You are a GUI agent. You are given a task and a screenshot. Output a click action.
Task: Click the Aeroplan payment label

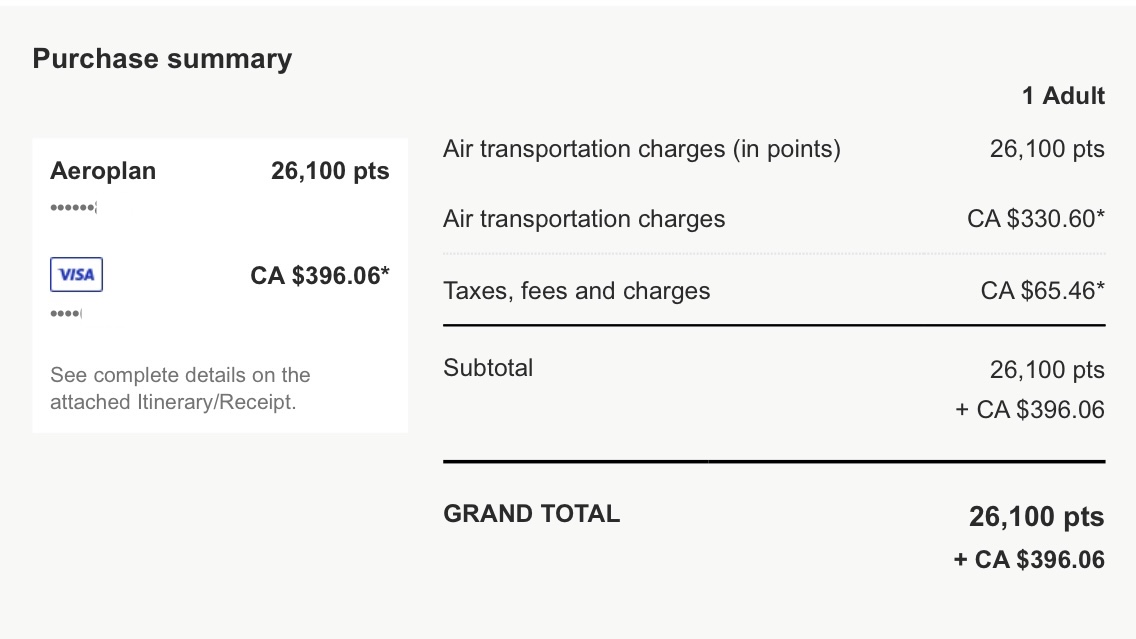click(103, 171)
